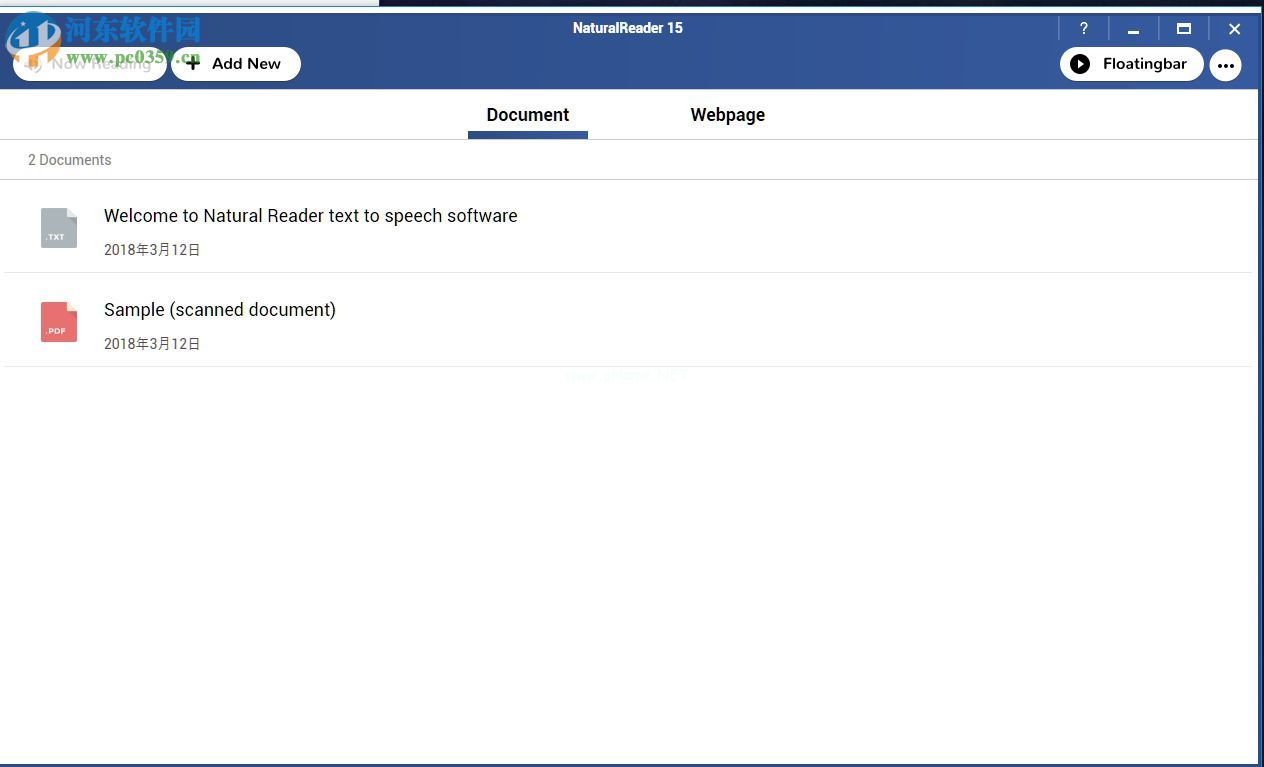1264x767 pixels.
Task: Select the Document tab
Action: [527, 115]
